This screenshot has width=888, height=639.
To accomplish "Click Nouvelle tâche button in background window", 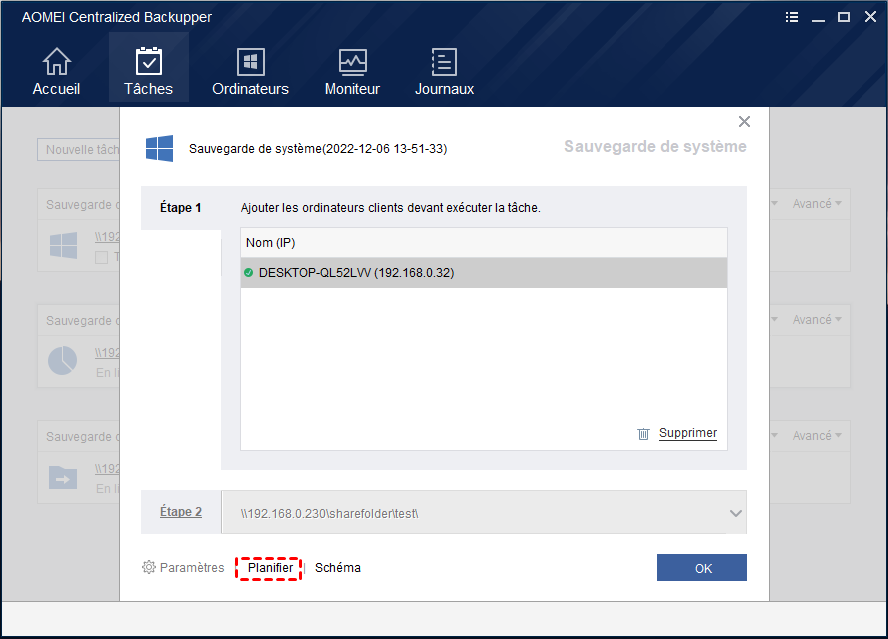I will 79,150.
